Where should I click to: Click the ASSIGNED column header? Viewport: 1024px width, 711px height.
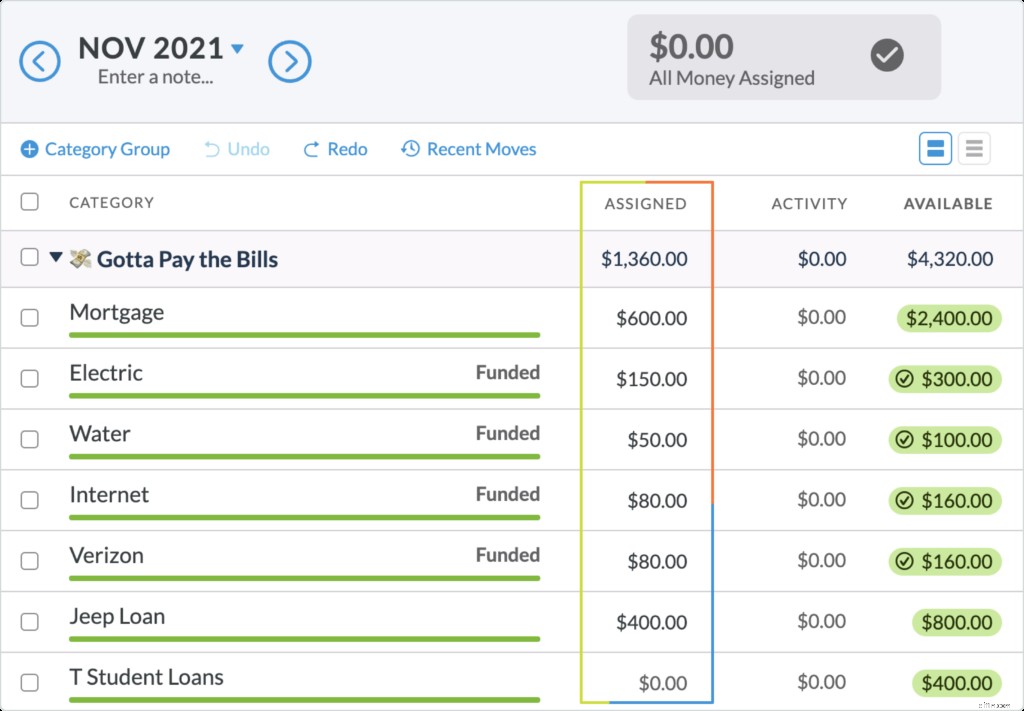tap(644, 204)
